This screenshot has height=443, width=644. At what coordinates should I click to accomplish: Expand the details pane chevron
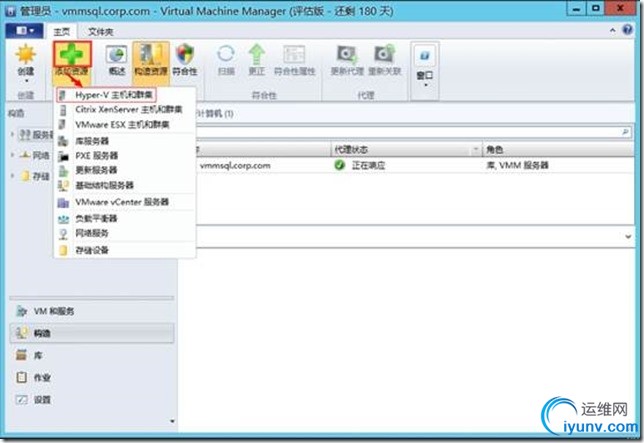click(628, 236)
